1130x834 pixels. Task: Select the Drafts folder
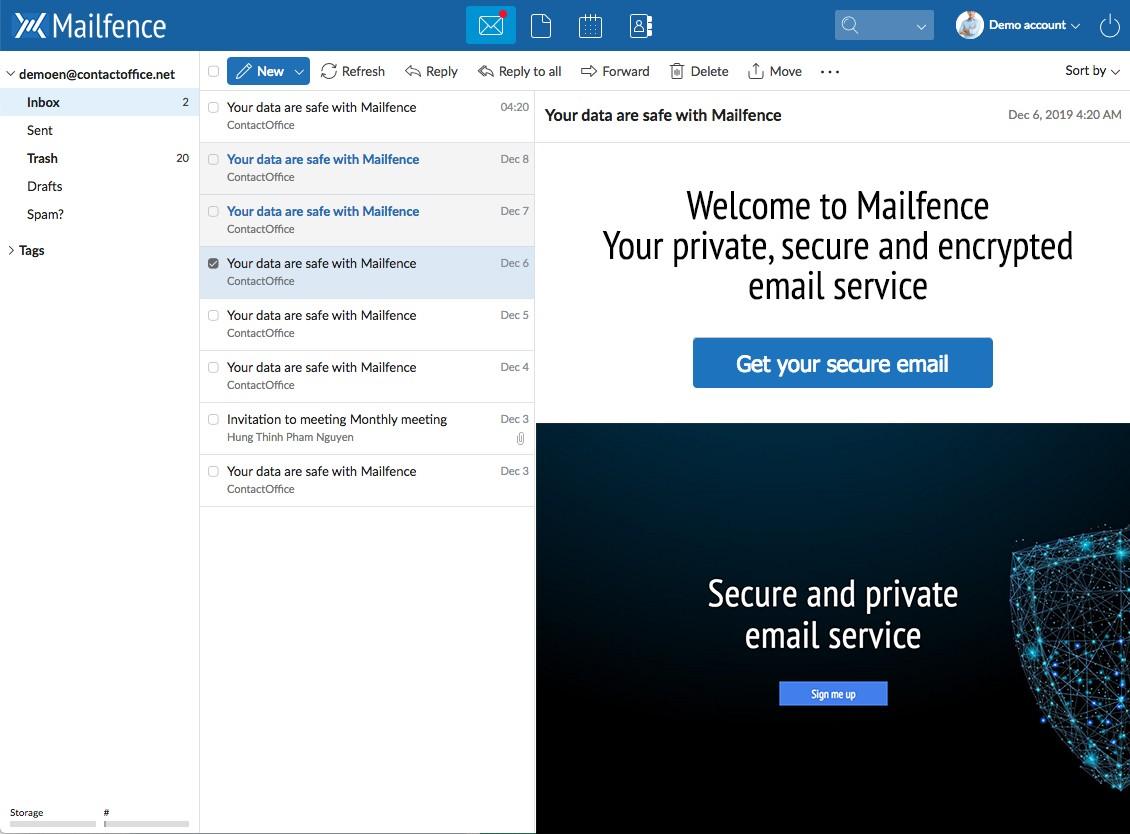click(x=99, y=187)
